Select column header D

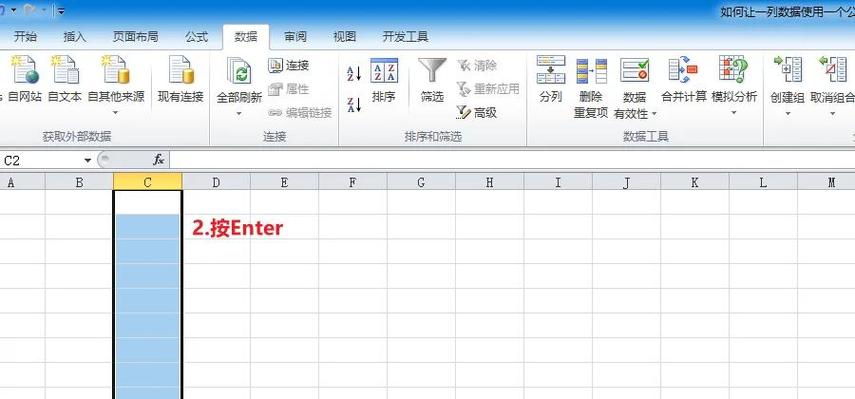(x=216, y=182)
